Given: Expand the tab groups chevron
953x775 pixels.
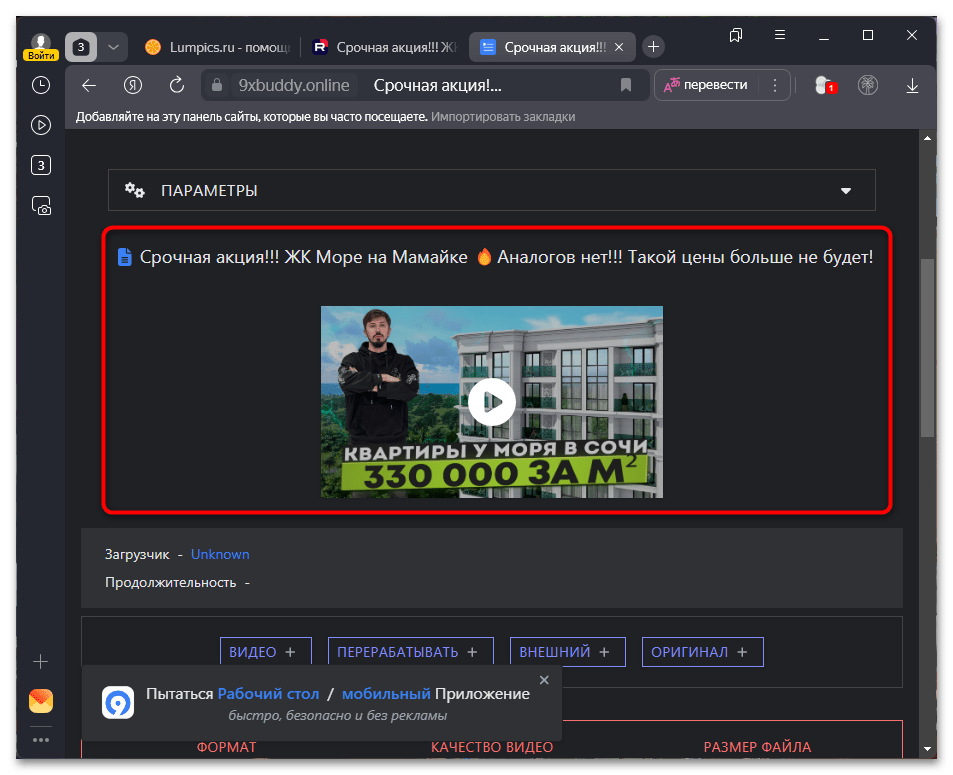Looking at the screenshot, I should (114, 47).
